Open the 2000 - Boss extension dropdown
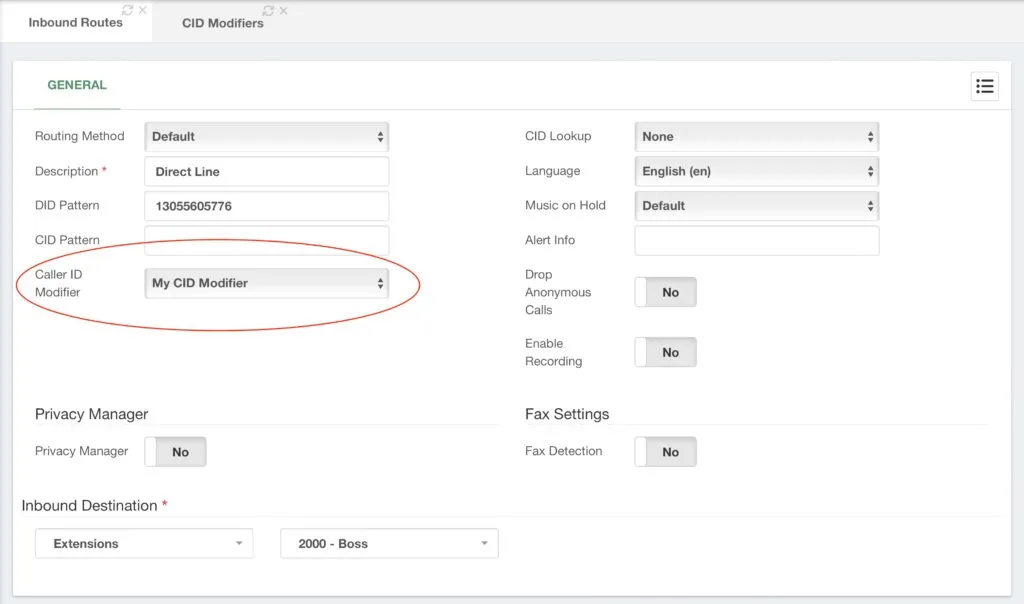 point(389,543)
